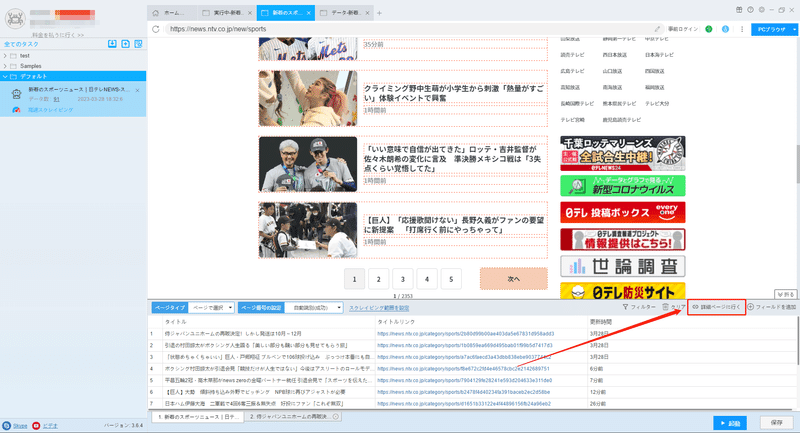Click the PCブラウザ button
Screen dimensions: 800x433
pyautogui.click(x=771, y=30)
